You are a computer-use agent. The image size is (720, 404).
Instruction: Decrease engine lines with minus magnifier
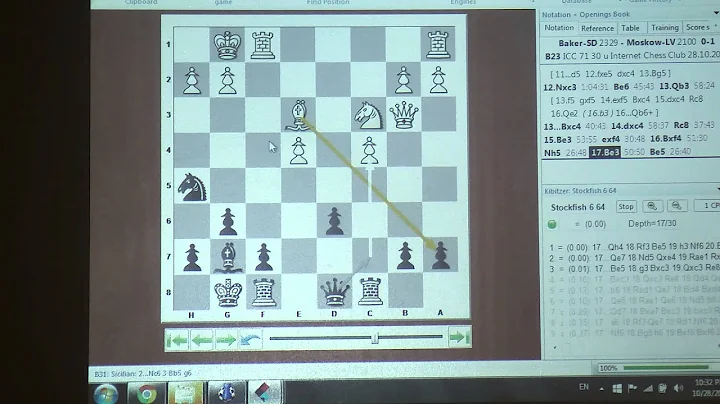pos(676,206)
